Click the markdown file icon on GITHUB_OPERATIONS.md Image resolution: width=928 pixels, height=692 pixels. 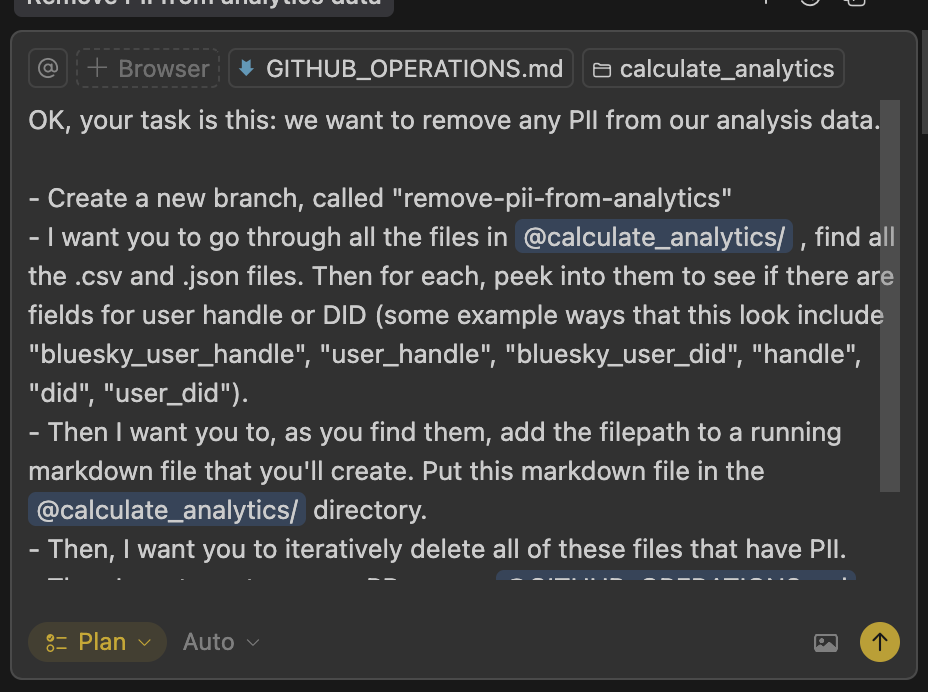pyautogui.click(x=246, y=69)
